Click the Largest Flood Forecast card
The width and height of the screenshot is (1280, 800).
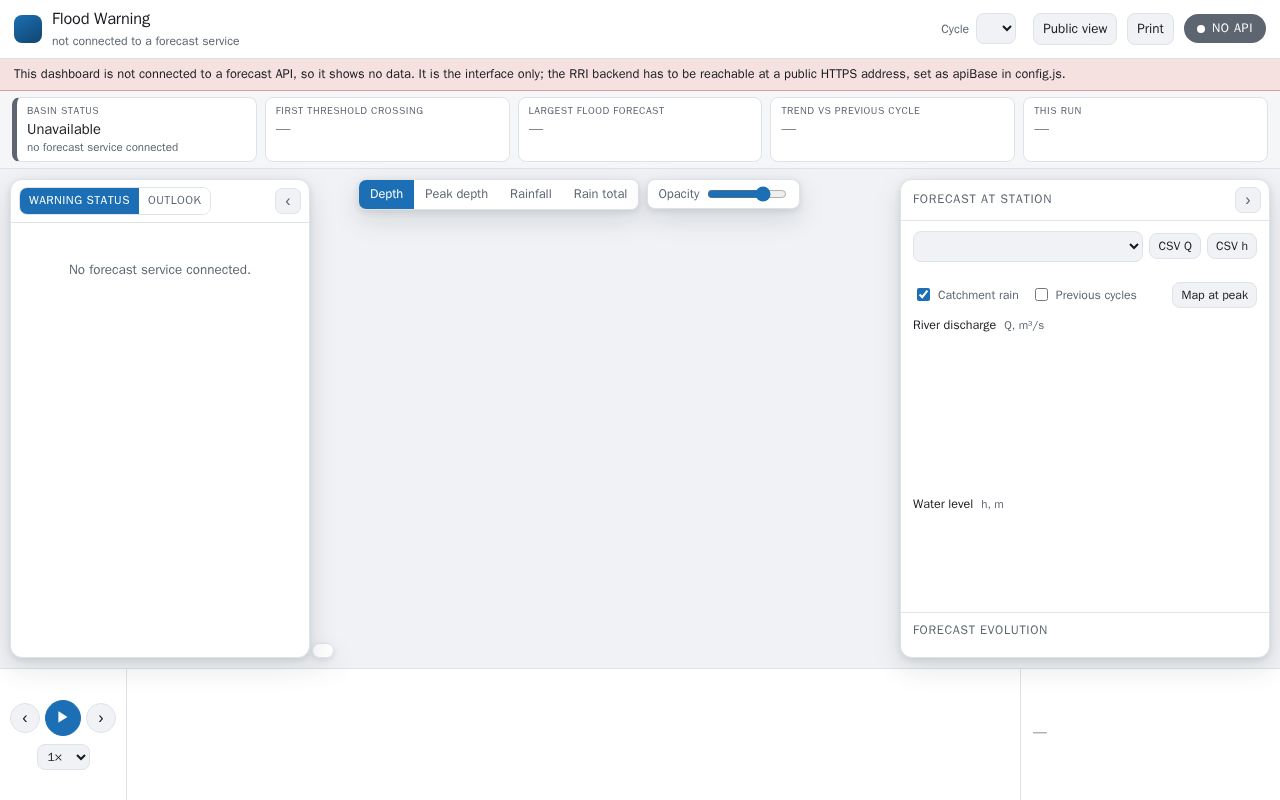coord(640,129)
